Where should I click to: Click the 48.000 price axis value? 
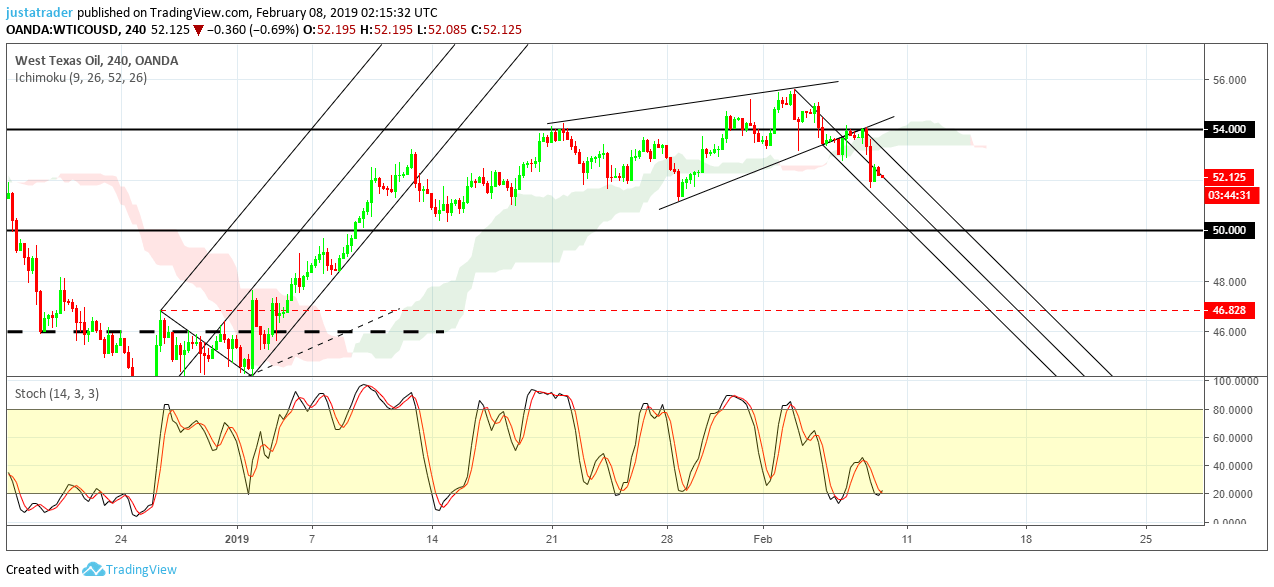point(1229,282)
